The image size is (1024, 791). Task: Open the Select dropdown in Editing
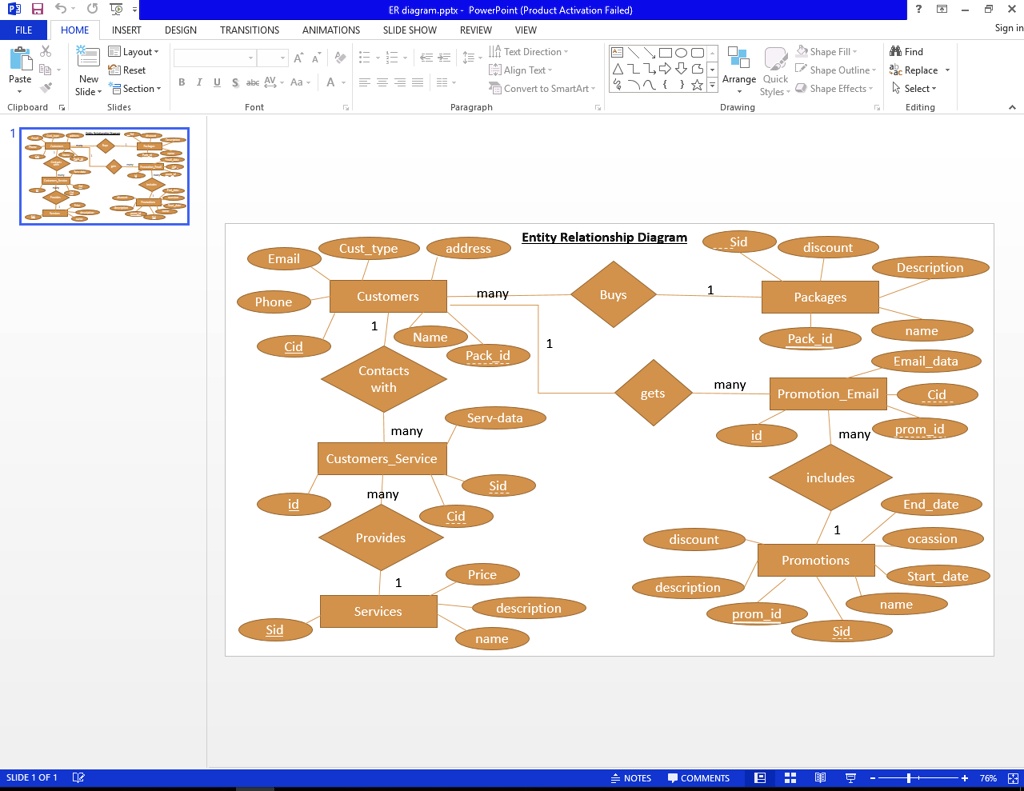(x=914, y=88)
